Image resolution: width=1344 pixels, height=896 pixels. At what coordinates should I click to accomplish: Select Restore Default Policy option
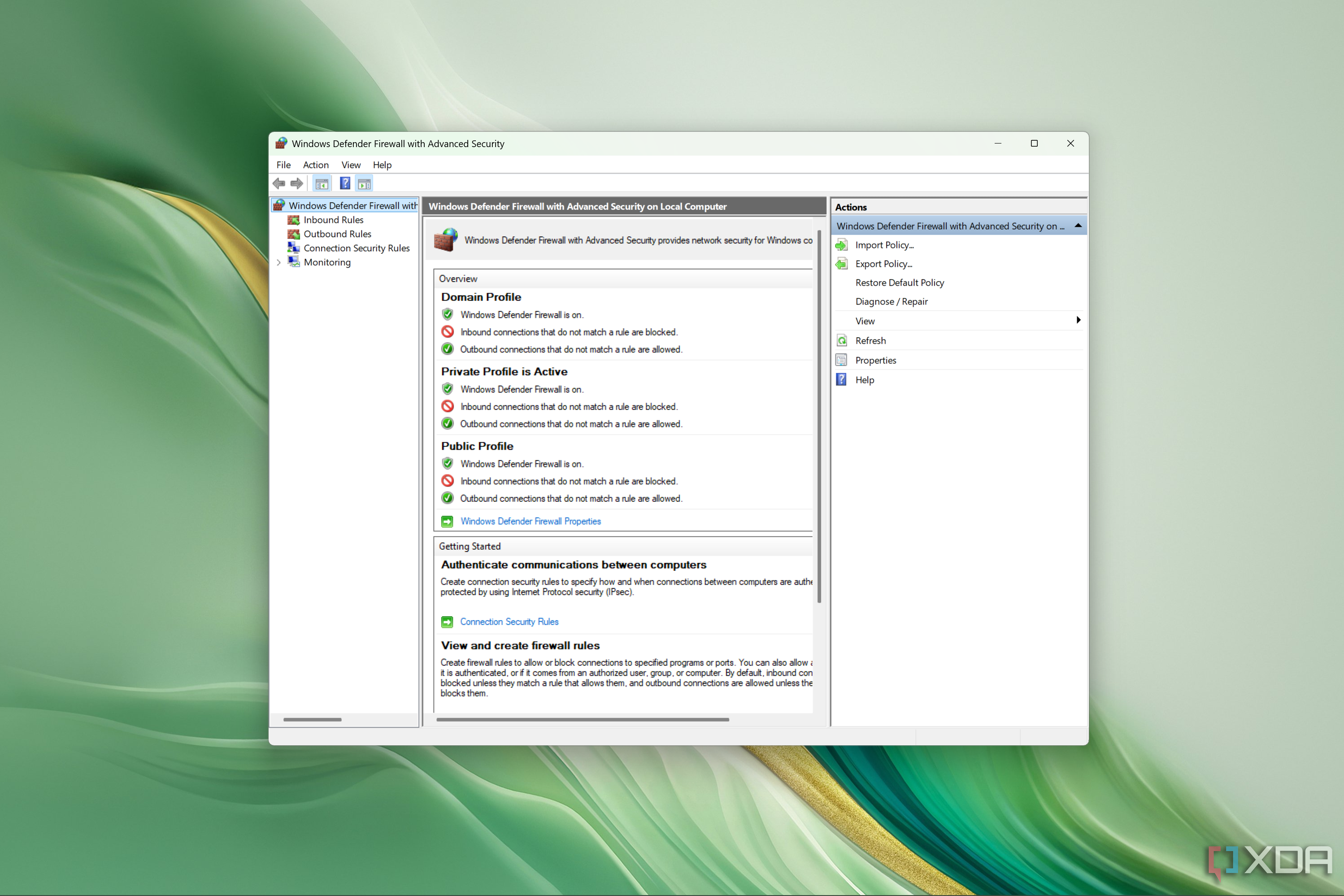(x=899, y=283)
